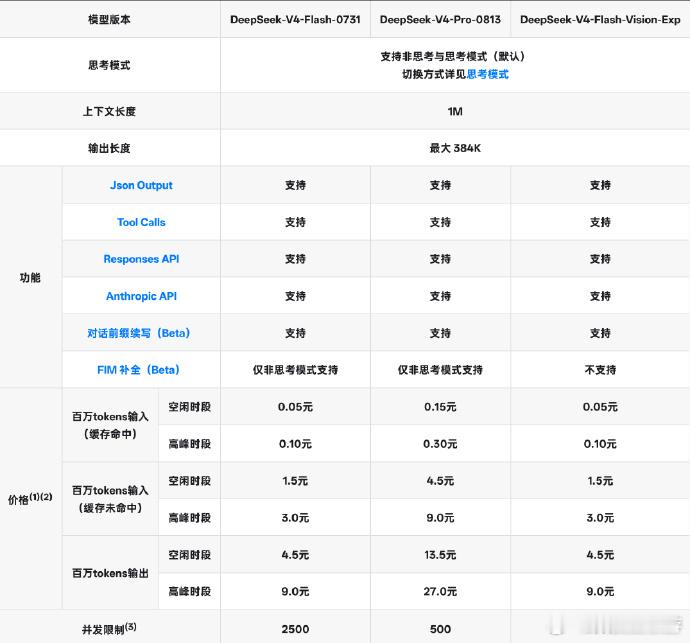Click the 百万tokens输入（缓存命中）label
690x643 pixels.
(x=110, y=425)
